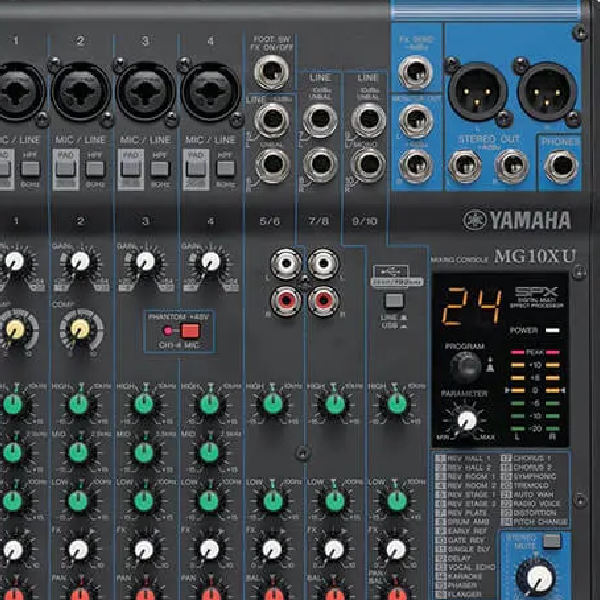Enable the red PHANTOM +48V switch

[190, 331]
